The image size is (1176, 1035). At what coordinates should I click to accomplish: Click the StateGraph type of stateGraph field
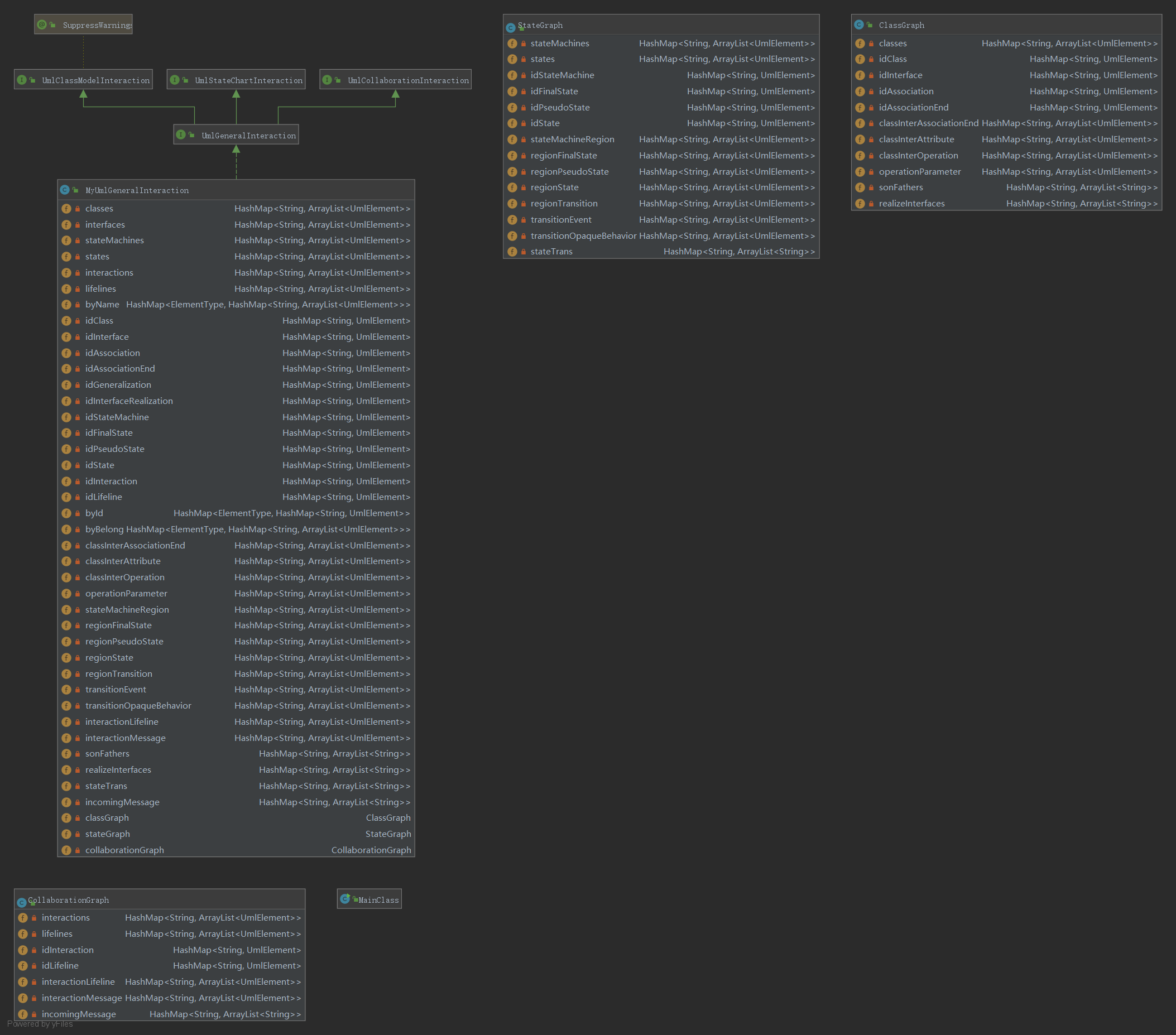tap(388, 834)
